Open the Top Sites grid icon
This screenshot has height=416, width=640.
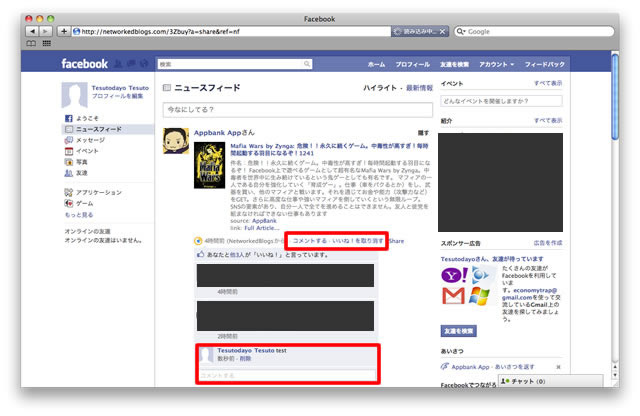(x=47, y=43)
